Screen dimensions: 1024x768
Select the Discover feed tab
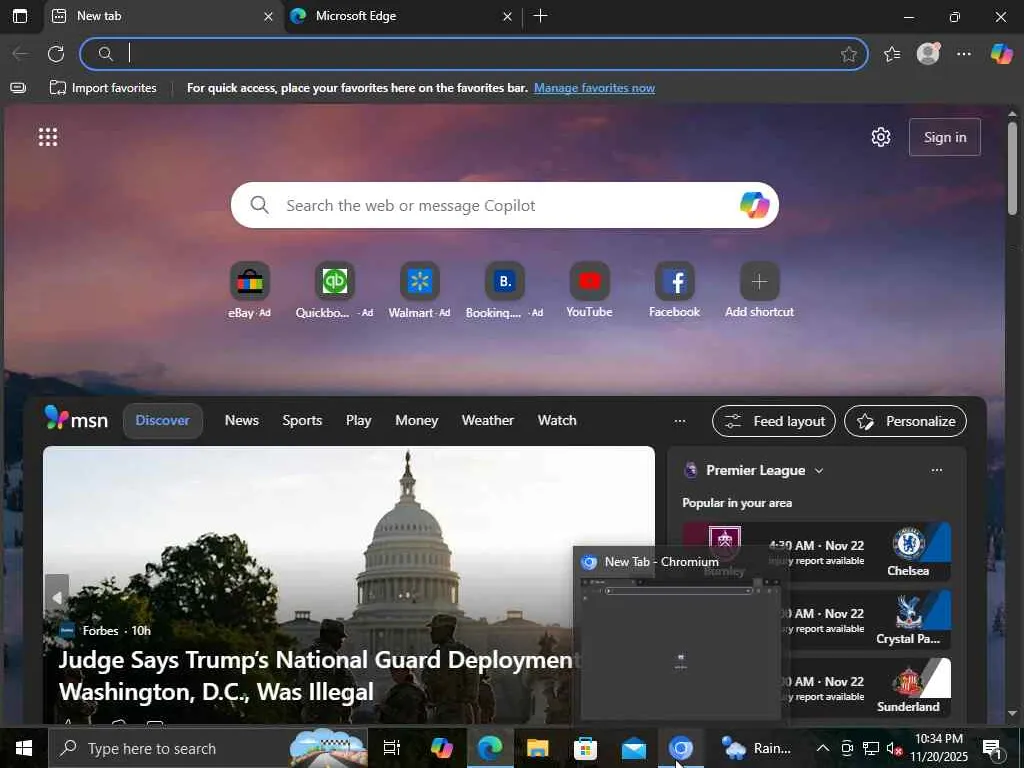click(163, 421)
